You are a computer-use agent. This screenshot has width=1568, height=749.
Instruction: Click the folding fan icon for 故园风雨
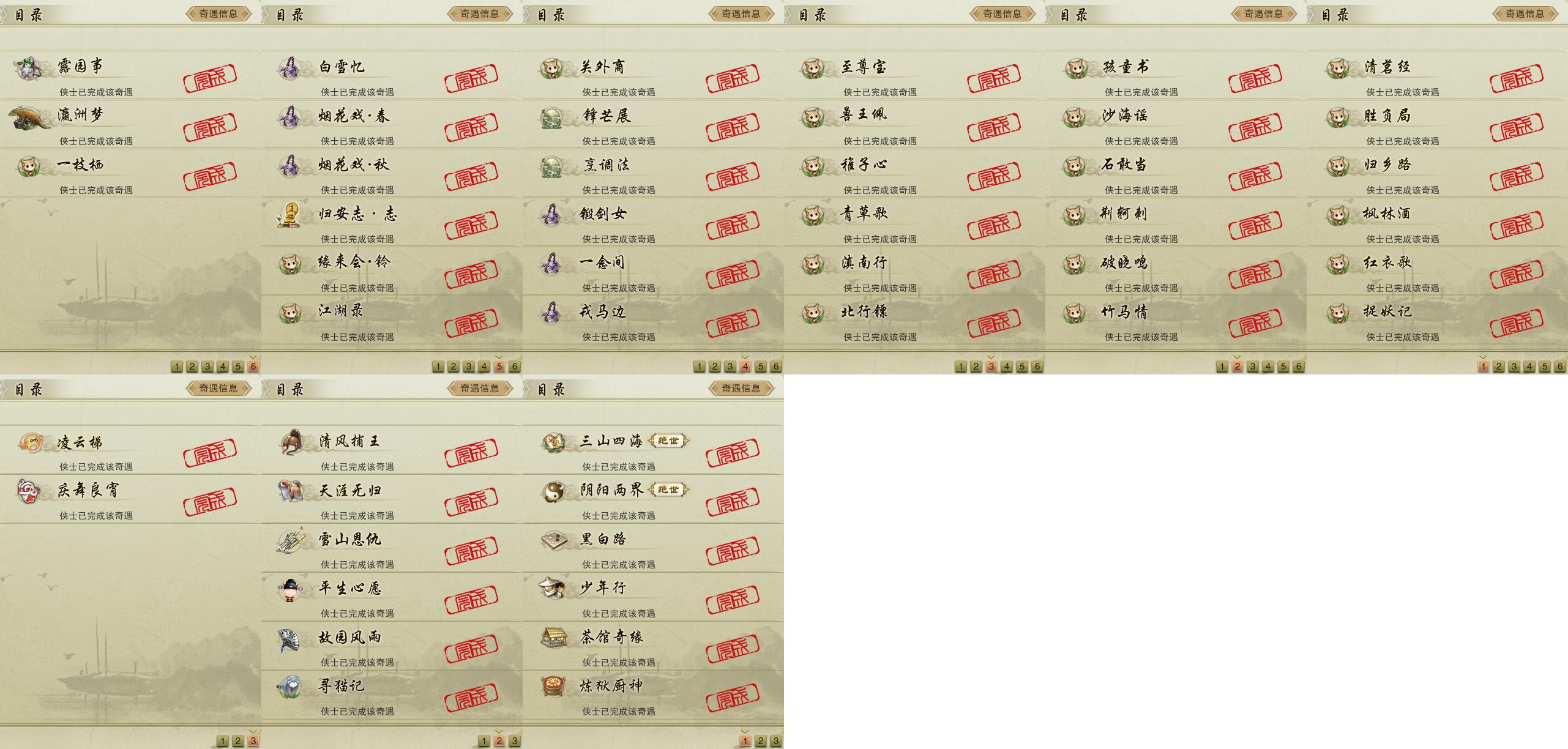(x=289, y=639)
